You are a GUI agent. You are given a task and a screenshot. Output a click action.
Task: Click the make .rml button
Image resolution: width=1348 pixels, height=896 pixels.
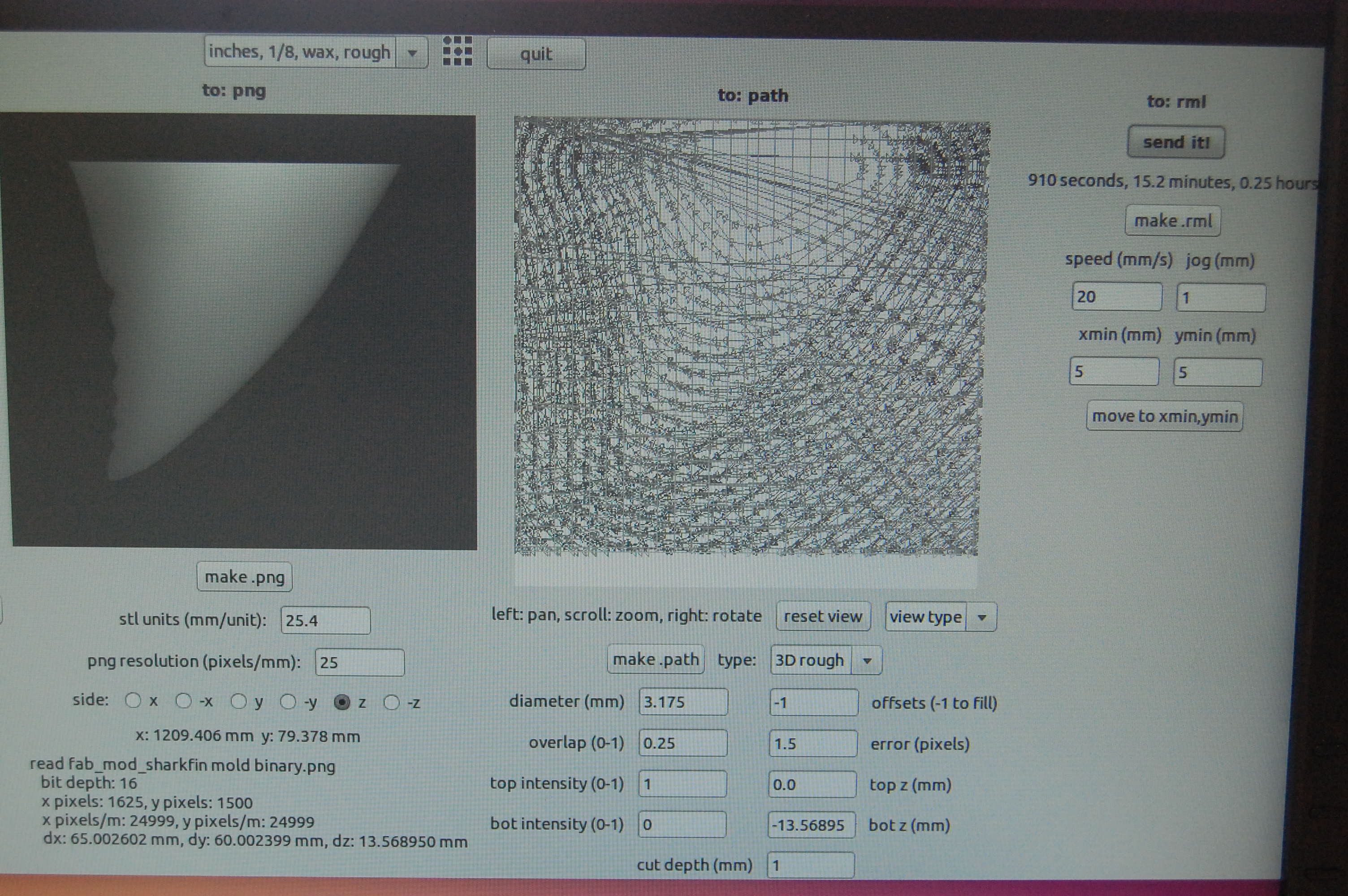[x=1173, y=221]
